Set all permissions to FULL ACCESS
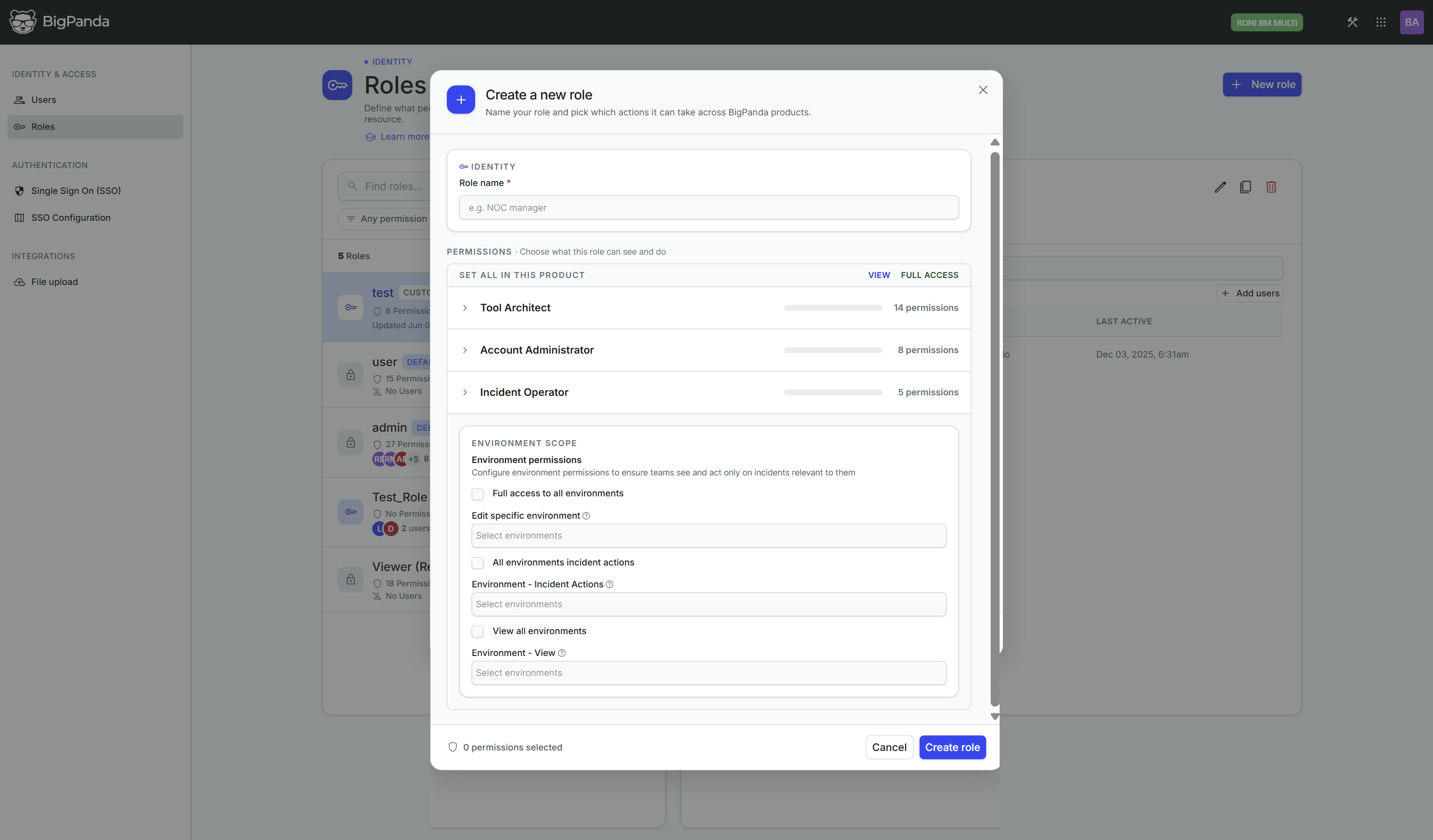 point(929,275)
